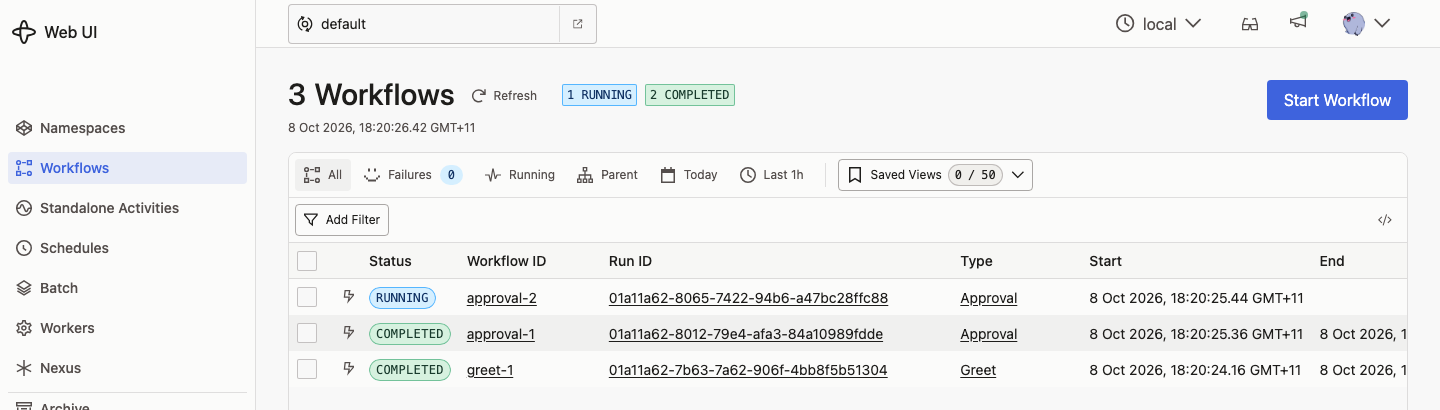This screenshot has height=410, width=1440.
Task: Open run ID ending in 0989fdde
Action: click(x=746, y=334)
